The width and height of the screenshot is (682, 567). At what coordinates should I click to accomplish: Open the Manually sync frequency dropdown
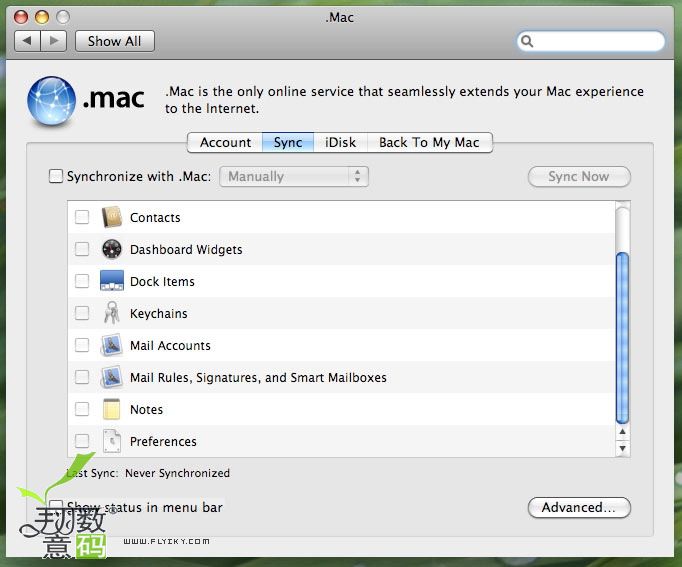pos(294,176)
